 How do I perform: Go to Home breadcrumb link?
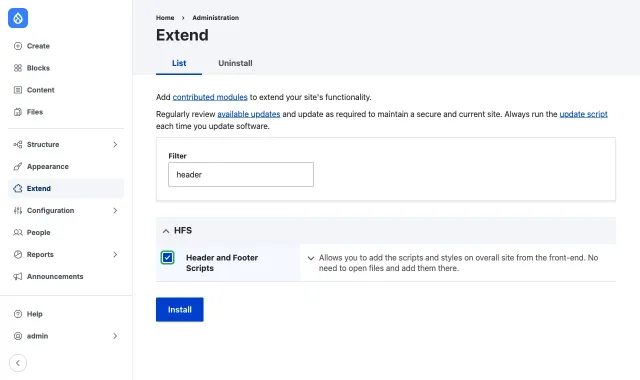tap(165, 18)
